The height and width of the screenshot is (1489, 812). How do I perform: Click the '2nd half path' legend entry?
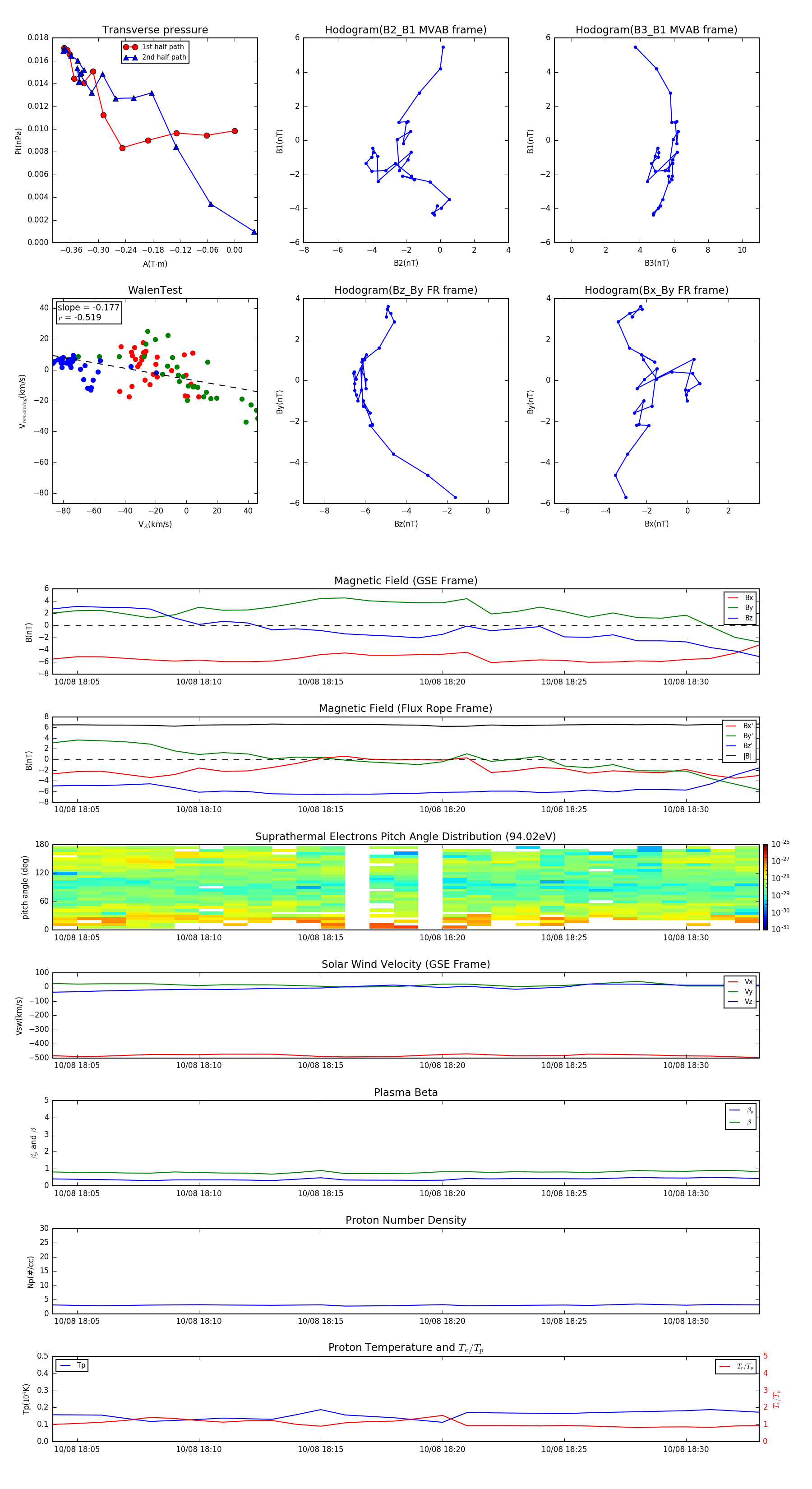click(154, 57)
